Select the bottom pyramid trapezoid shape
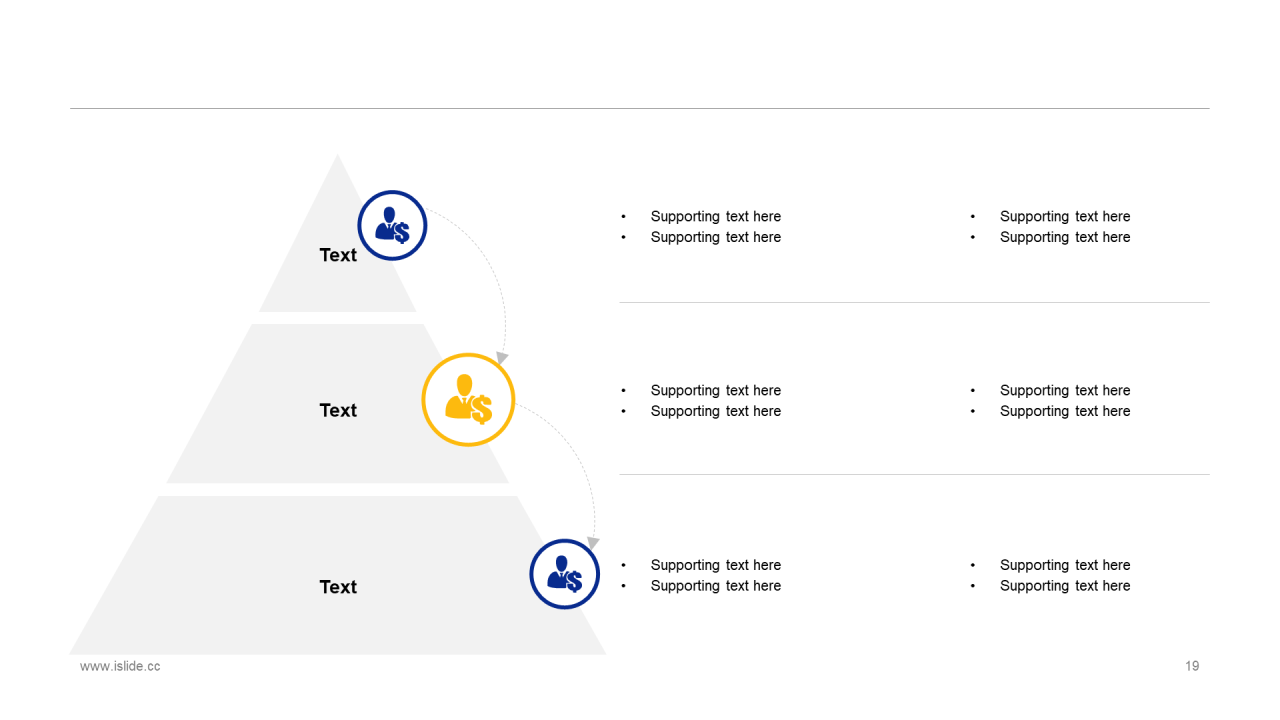This screenshot has height=720, width=1280. coord(338,575)
